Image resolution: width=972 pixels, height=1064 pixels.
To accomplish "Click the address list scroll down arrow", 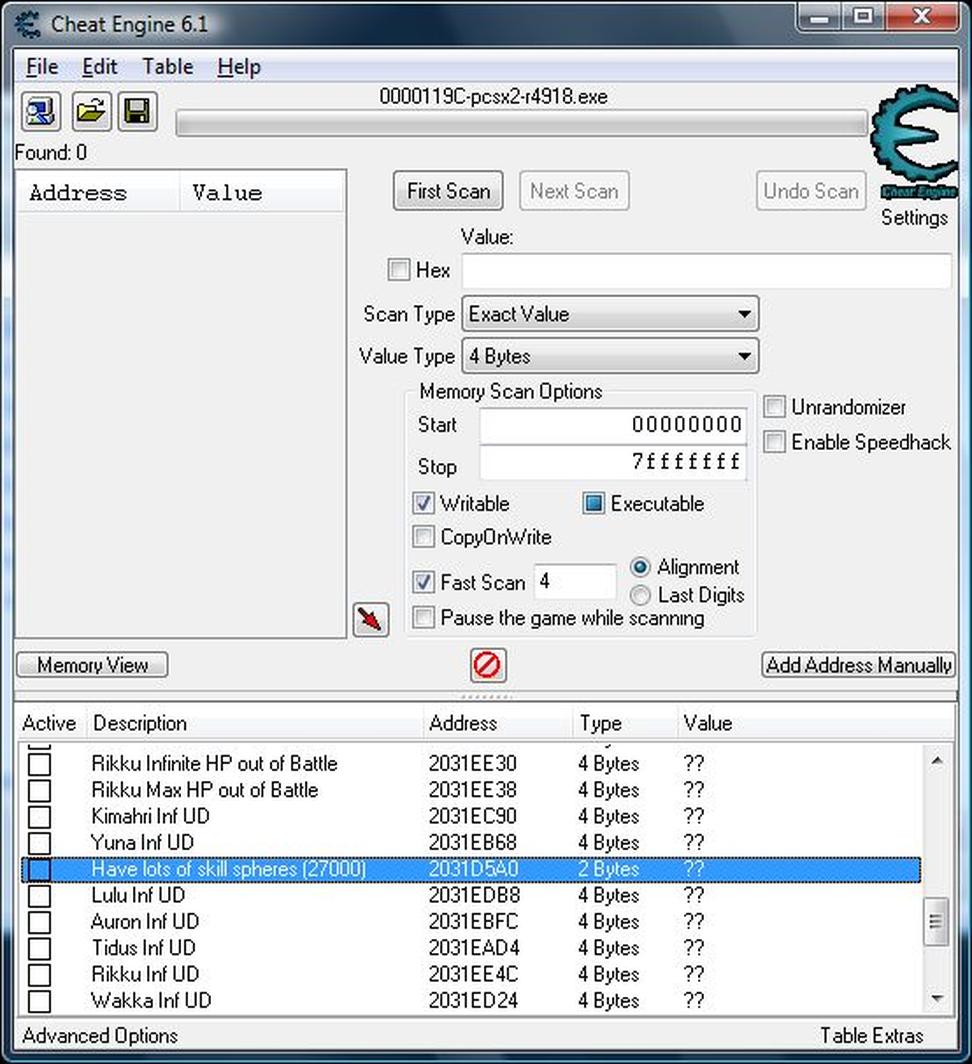I will (937, 999).
